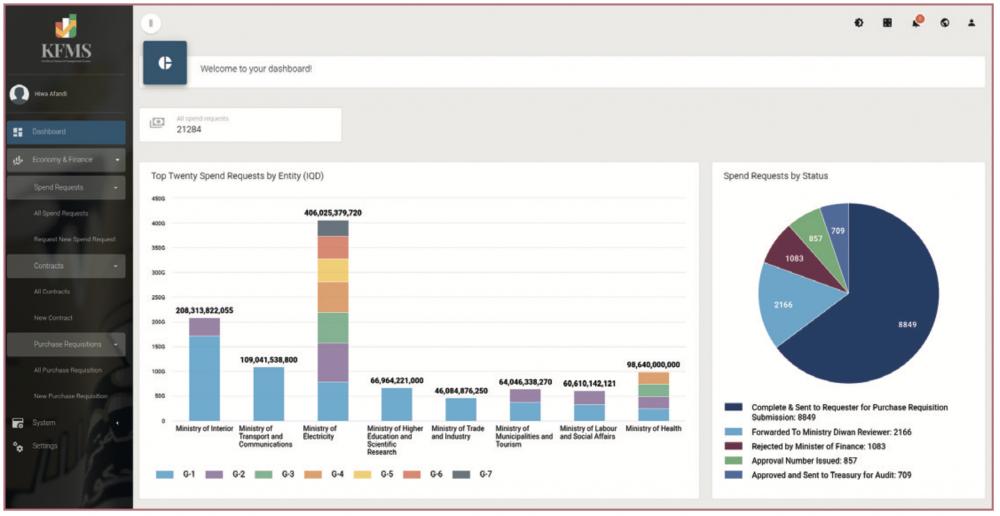Collapse the Economy & Finance menu
The width and height of the screenshot is (1000, 516).
coord(117,160)
